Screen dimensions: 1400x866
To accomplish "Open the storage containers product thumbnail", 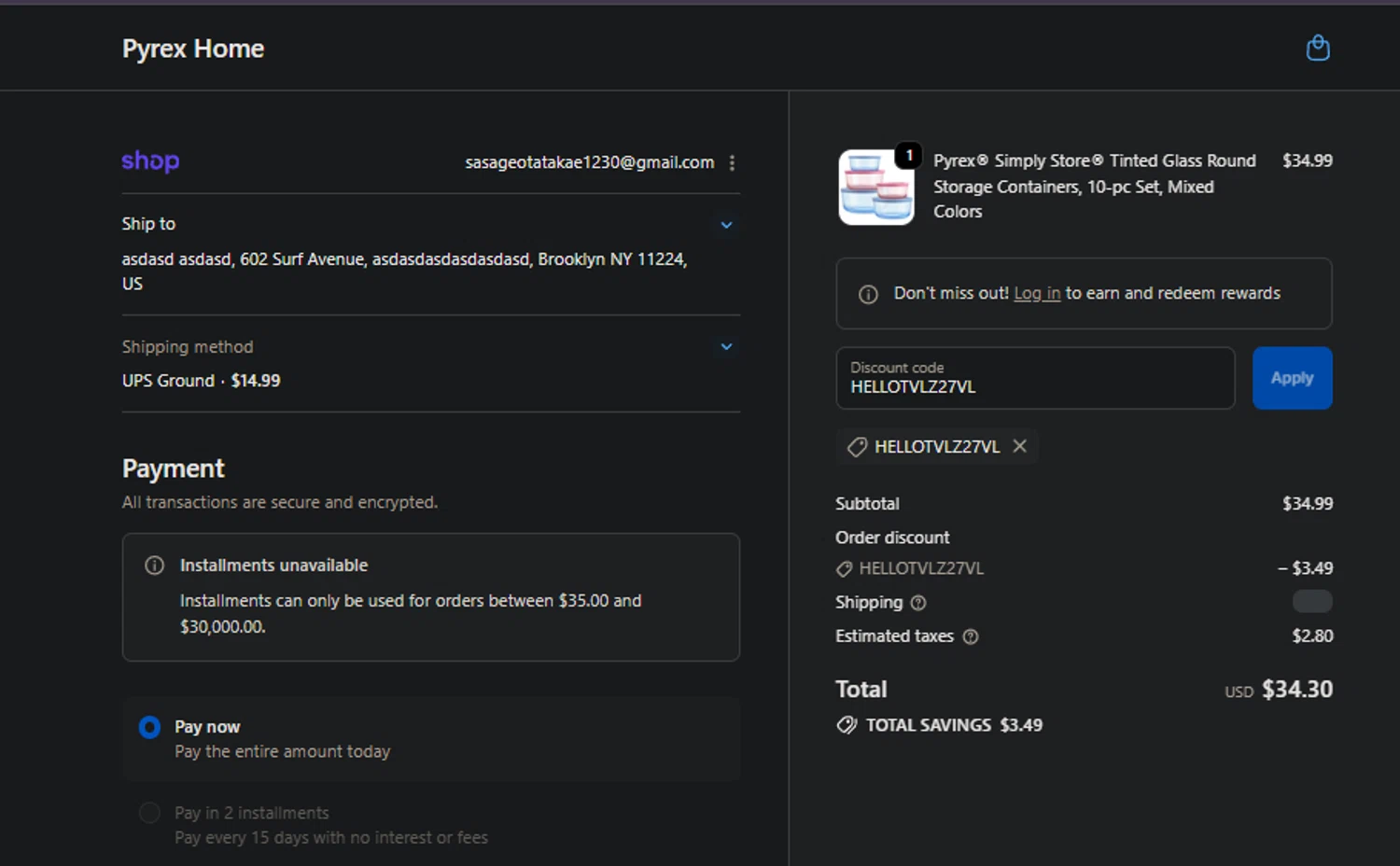I will point(875,187).
